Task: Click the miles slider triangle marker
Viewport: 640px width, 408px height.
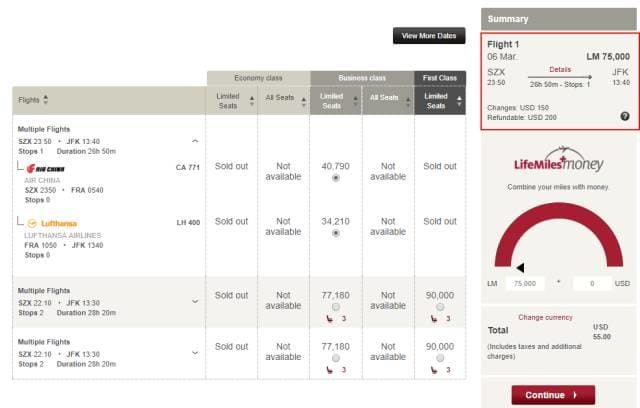Action: pyautogui.click(x=519, y=267)
